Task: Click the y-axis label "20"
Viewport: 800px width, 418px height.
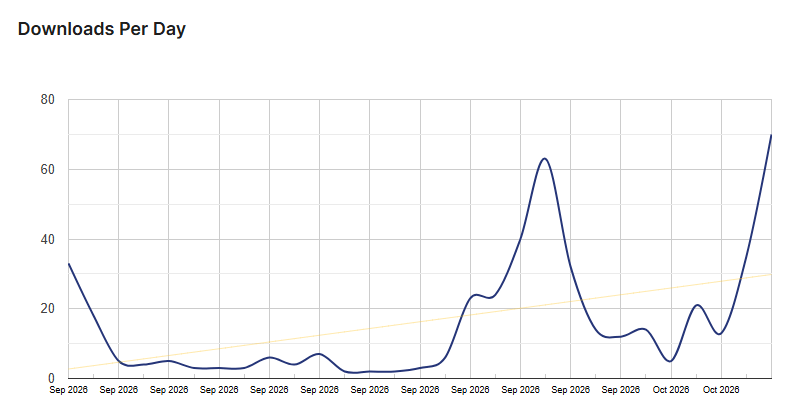Action: [x=47, y=309]
